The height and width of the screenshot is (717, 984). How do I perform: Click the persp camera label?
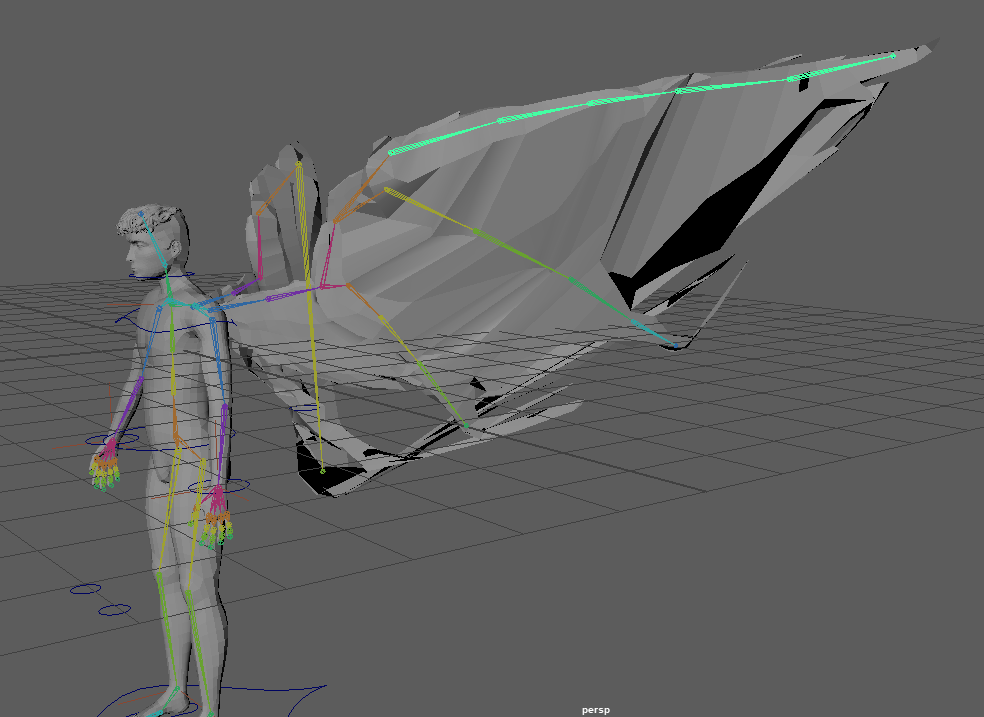(595, 710)
